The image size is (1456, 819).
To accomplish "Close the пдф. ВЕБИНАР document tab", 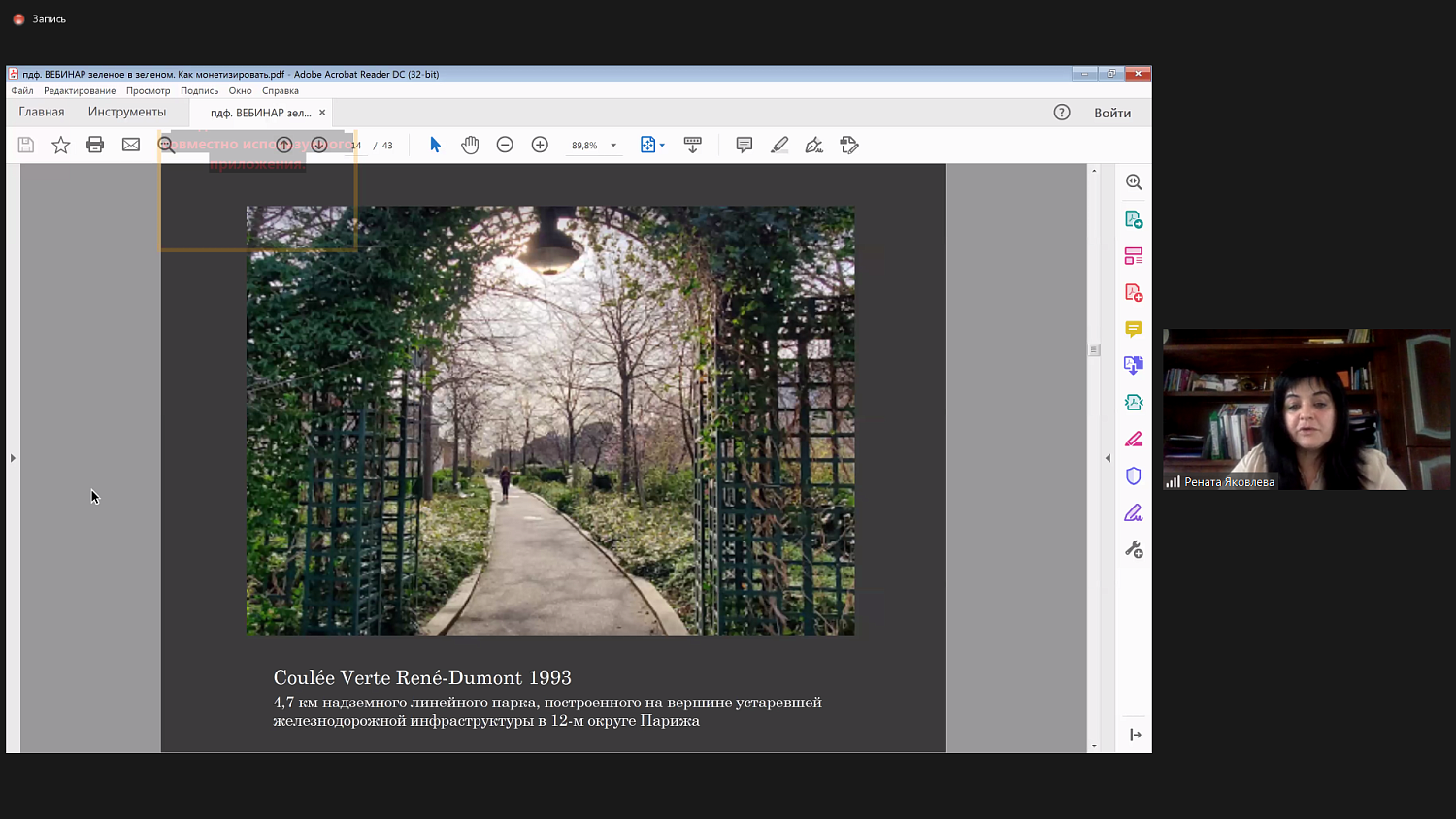I will point(322,113).
